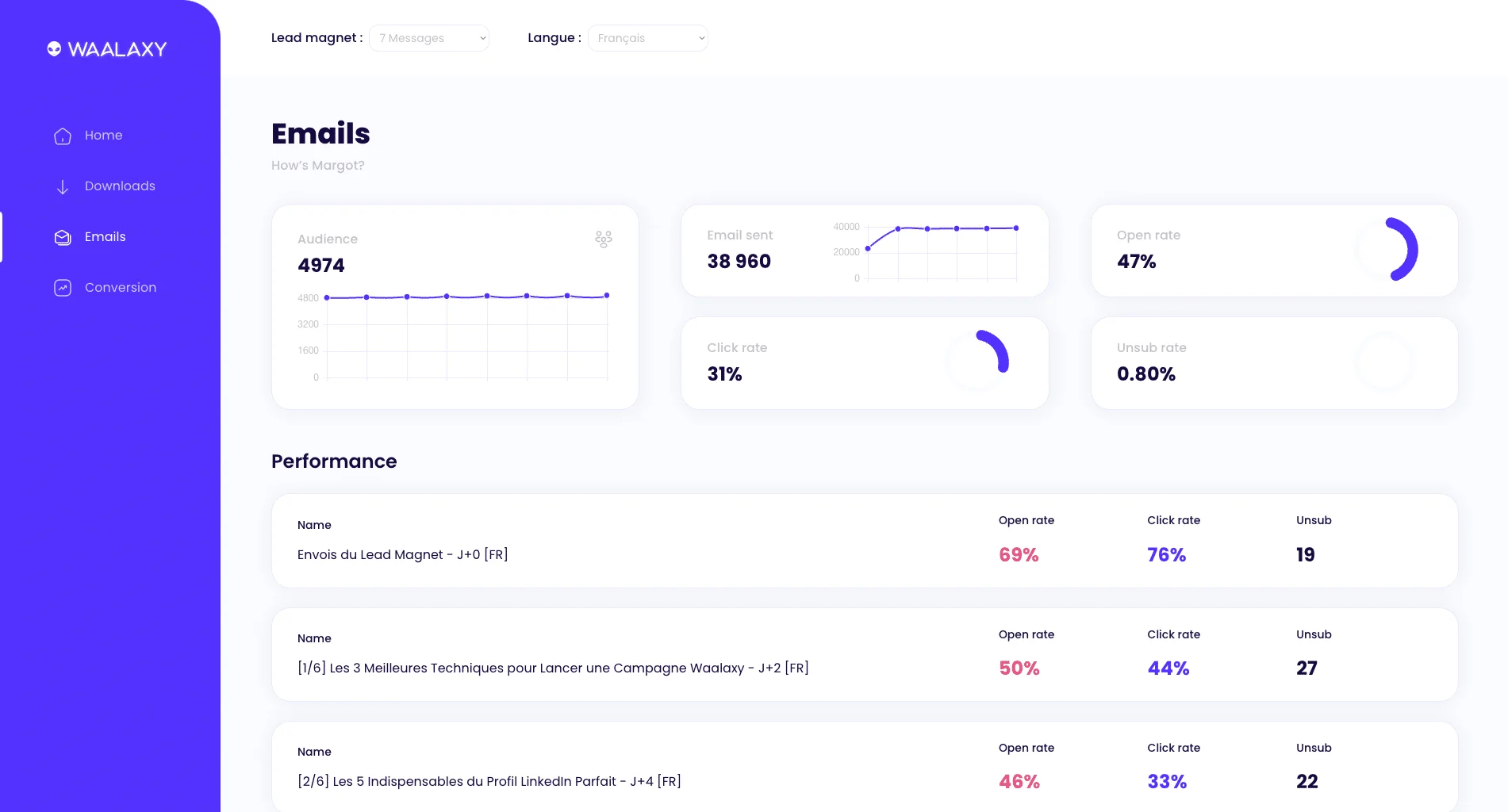Click the Email sent value 38 960
This screenshot has height=812, width=1508.
point(739,262)
